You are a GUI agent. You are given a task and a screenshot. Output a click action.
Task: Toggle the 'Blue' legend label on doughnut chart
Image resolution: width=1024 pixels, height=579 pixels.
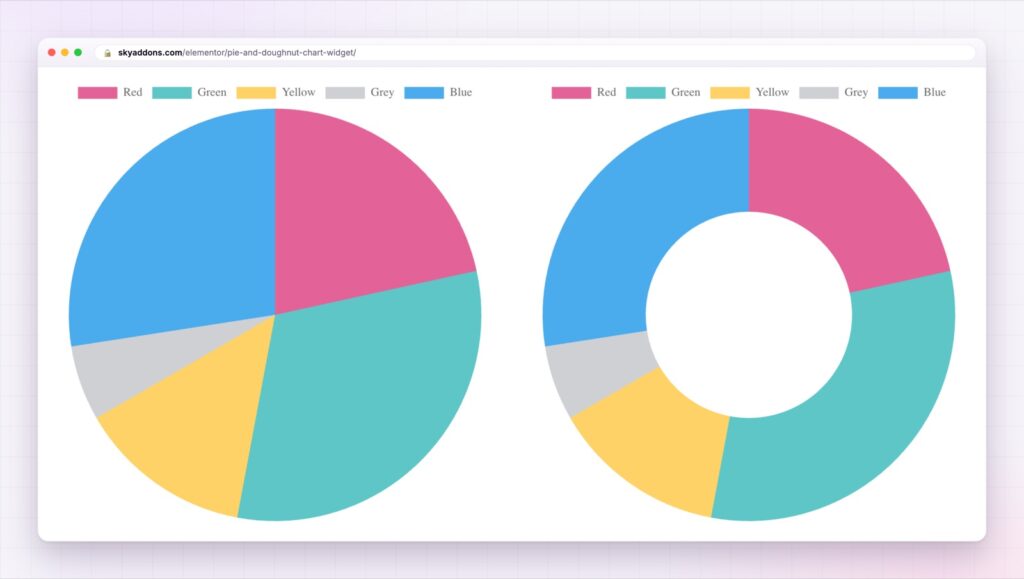click(x=935, y=92)
